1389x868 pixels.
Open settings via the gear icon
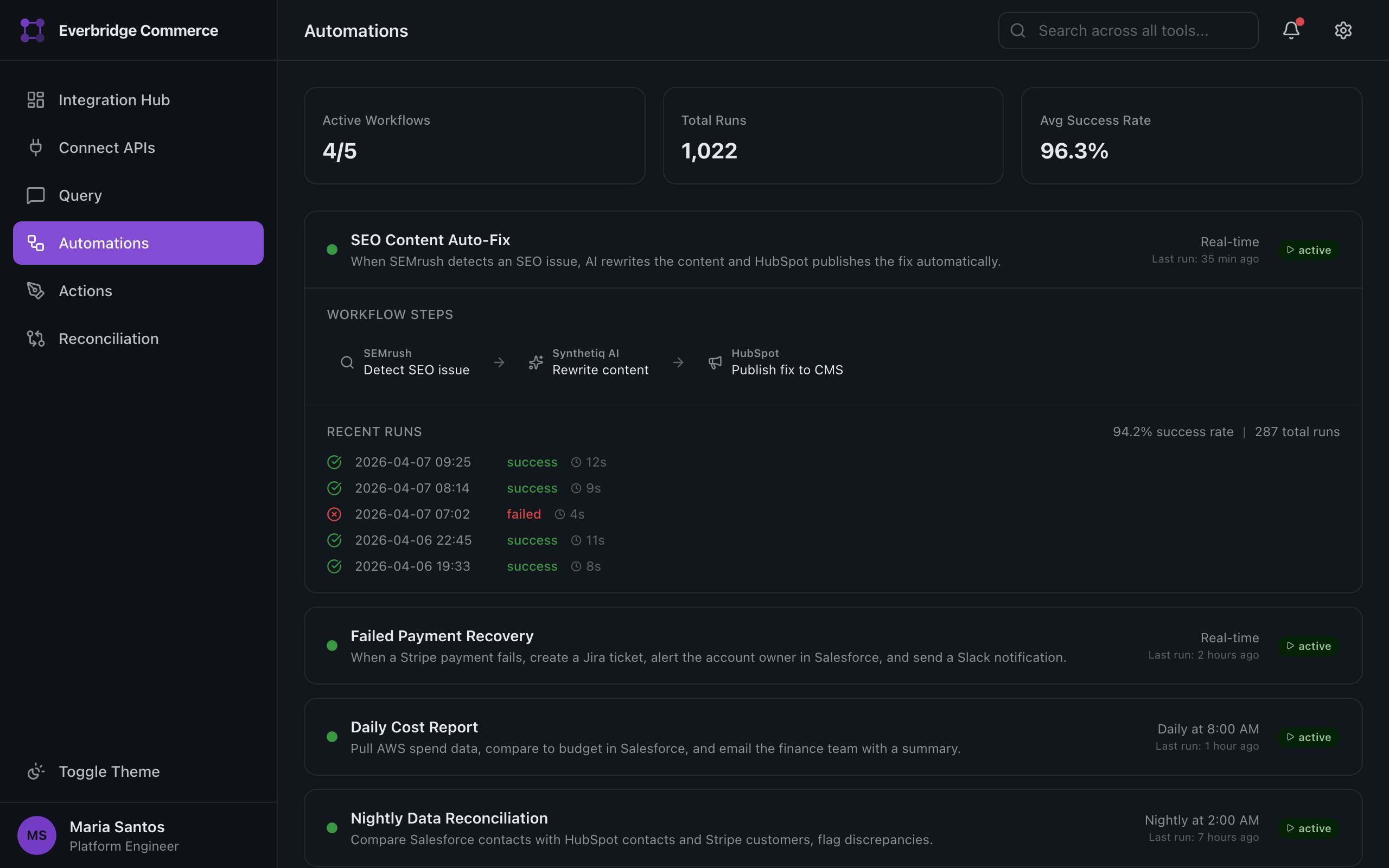1343,30
